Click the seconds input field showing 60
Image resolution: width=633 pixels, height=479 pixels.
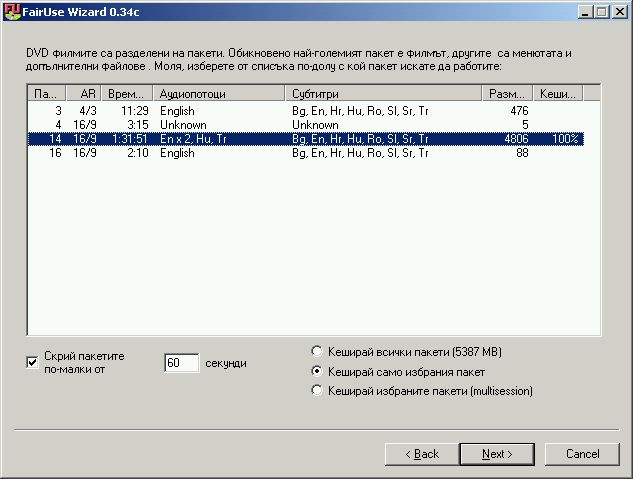click(182, 362)
